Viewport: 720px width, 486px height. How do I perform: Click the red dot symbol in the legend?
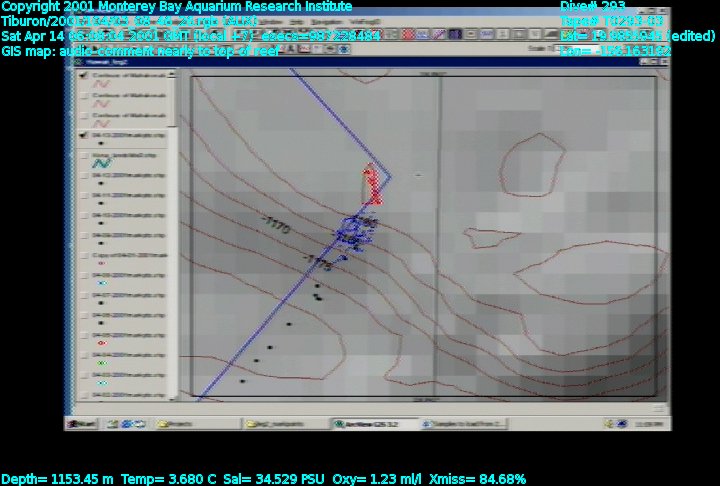(101, 343)
